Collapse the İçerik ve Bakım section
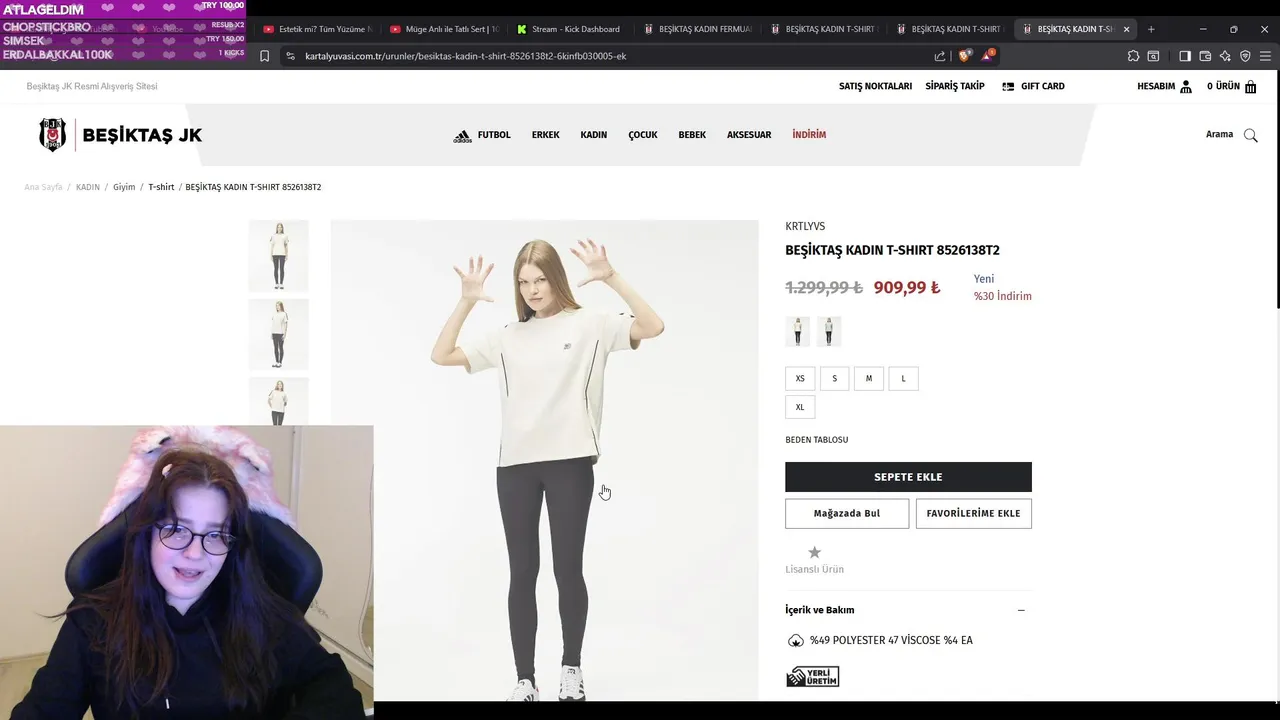This screenshot has height=720, width=1280. tap(1021, 610)
